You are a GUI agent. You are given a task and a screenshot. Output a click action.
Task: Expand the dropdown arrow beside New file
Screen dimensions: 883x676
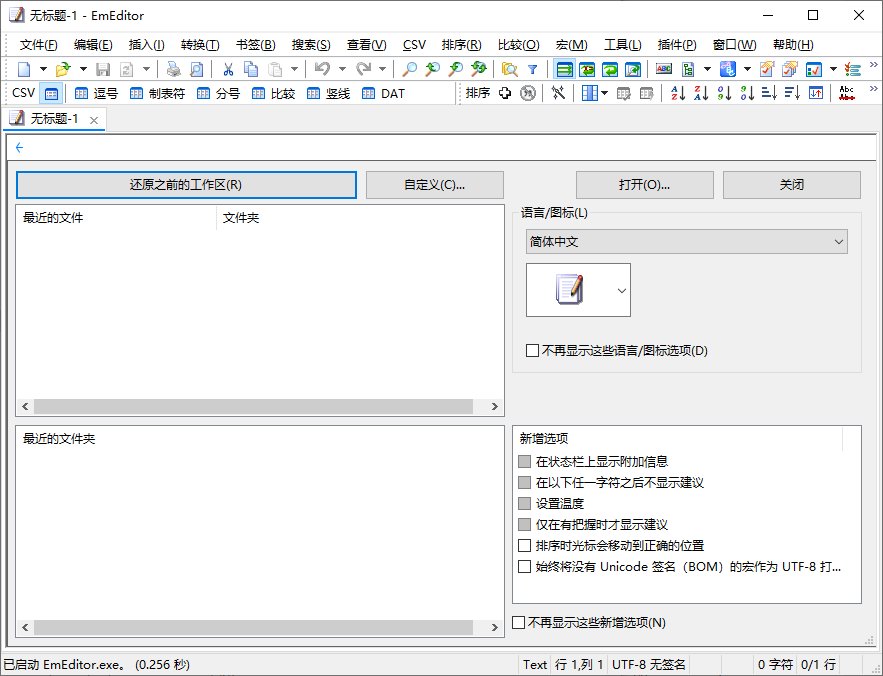point(43,69)
